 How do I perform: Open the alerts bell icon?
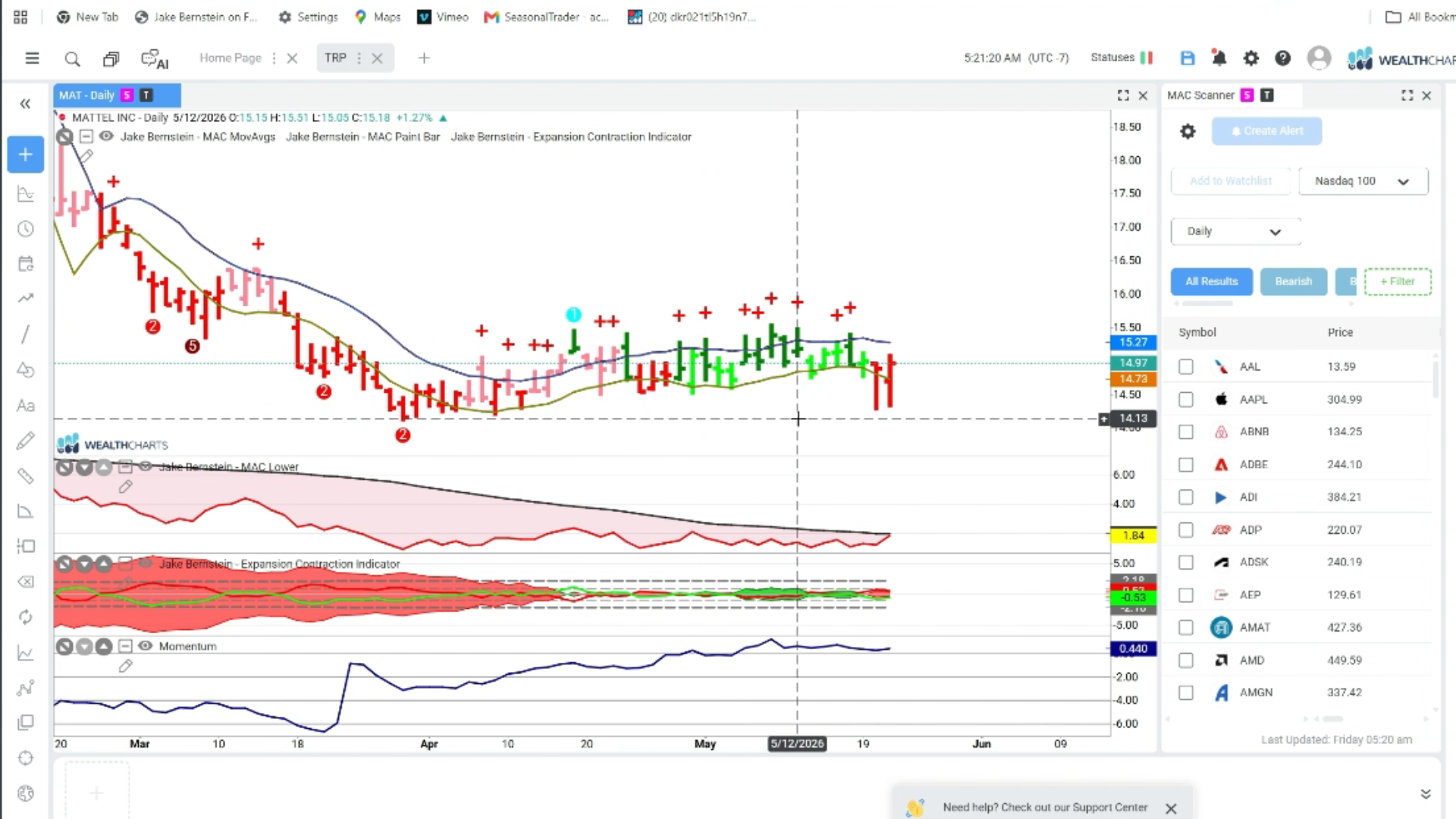(1219, 58)
